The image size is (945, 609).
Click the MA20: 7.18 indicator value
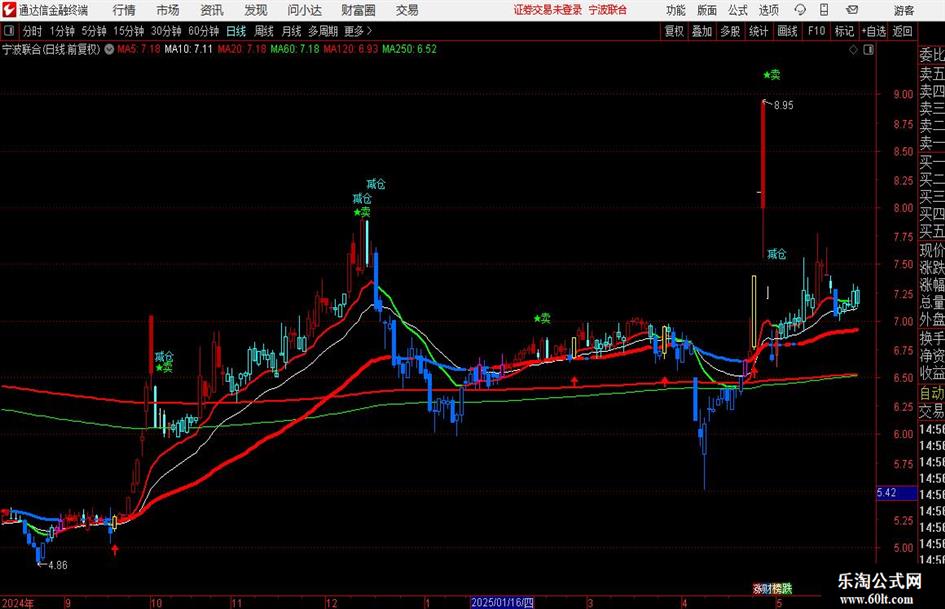(x=242, y=49)
